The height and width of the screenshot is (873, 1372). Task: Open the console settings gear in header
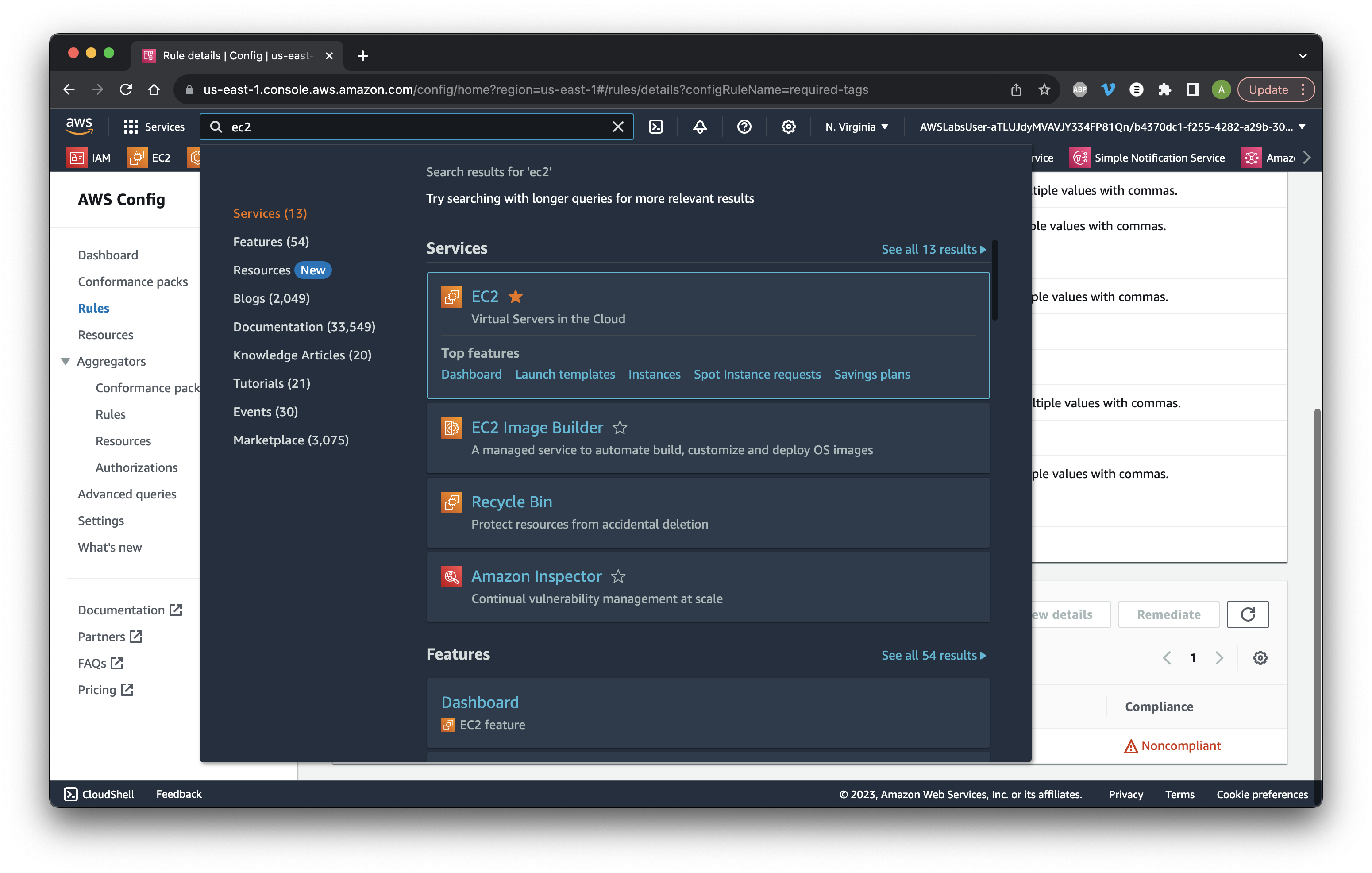(788, 127)
